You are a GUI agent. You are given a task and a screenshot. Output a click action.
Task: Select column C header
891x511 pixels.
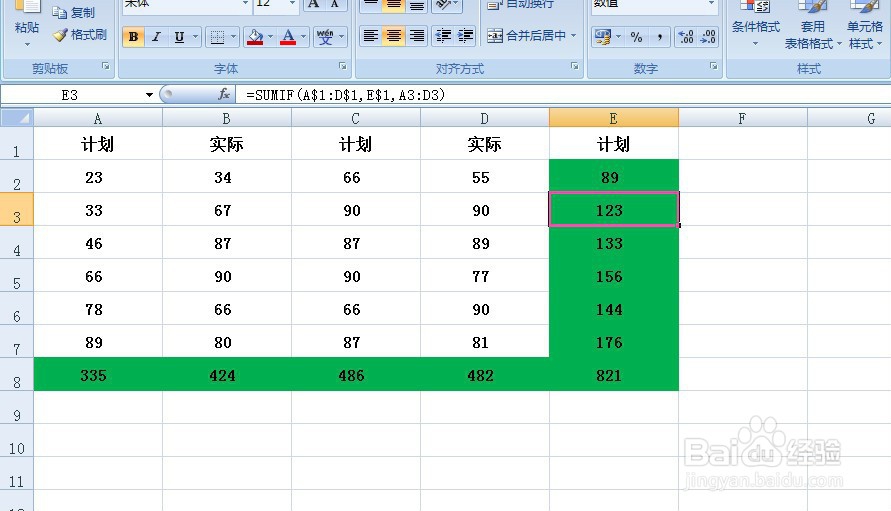(x=356, y=118)
